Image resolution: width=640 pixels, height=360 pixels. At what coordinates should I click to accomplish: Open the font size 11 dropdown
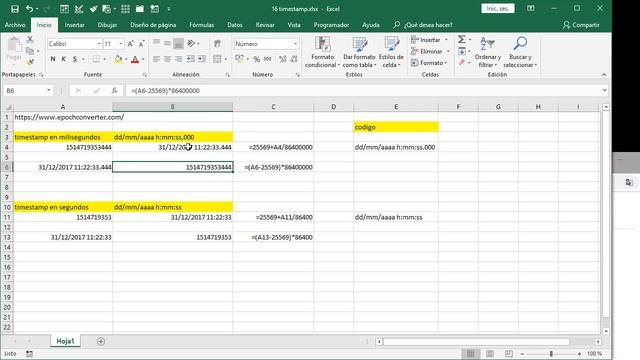(121, 44)
